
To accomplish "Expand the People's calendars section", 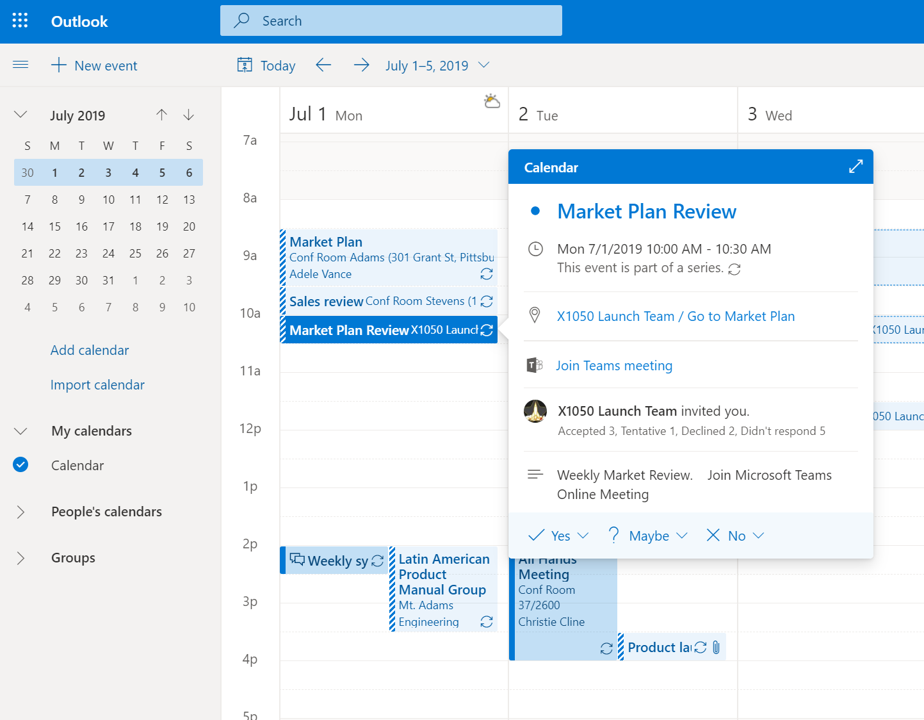I will click(21, 512).
